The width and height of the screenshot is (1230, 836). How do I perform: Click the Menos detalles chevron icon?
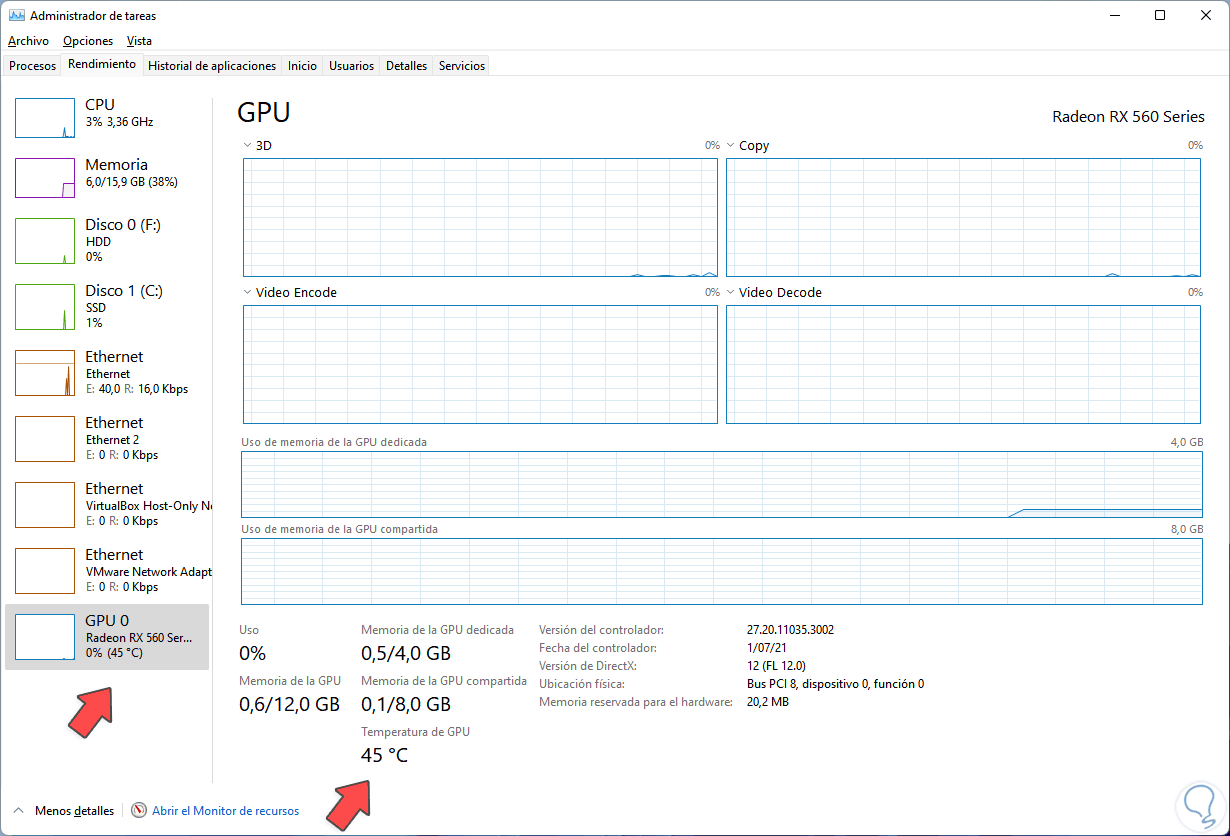(x=18, y=810)
